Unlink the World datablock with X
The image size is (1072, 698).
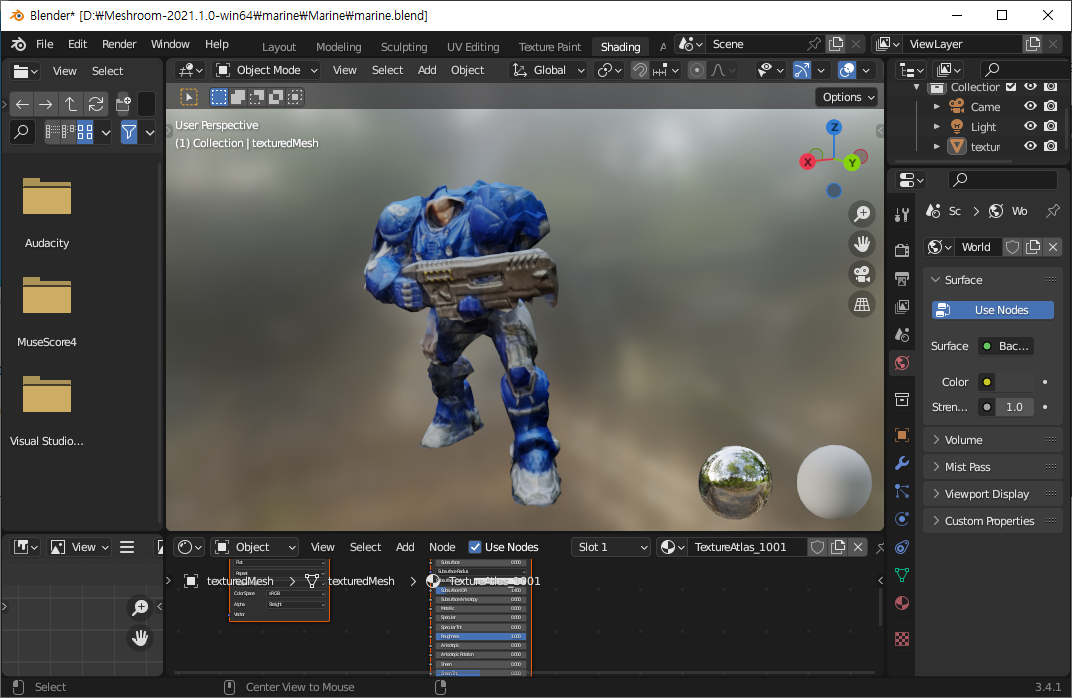(1053, 247)
